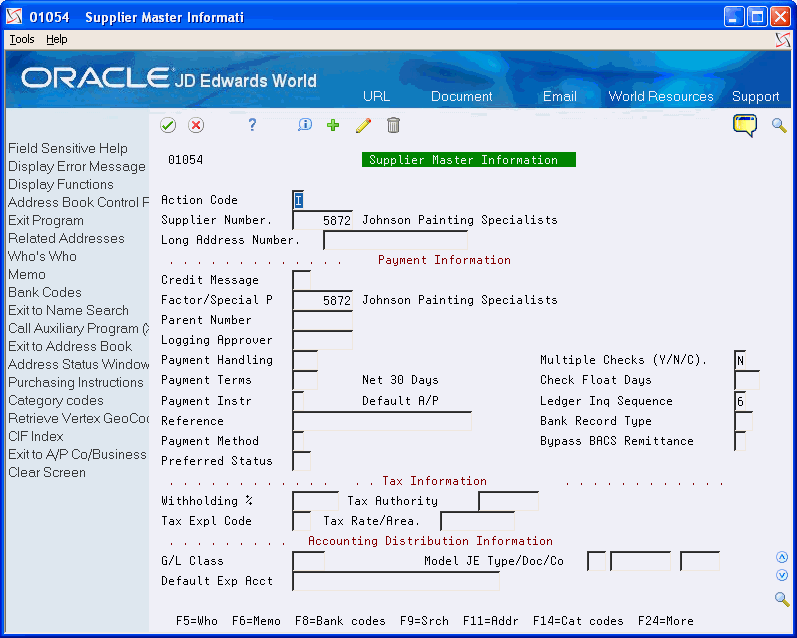Viewport: 797px width, 638px height.
Task: Click the JD Edwards icon in the menu bar
Action: [783, 40]
